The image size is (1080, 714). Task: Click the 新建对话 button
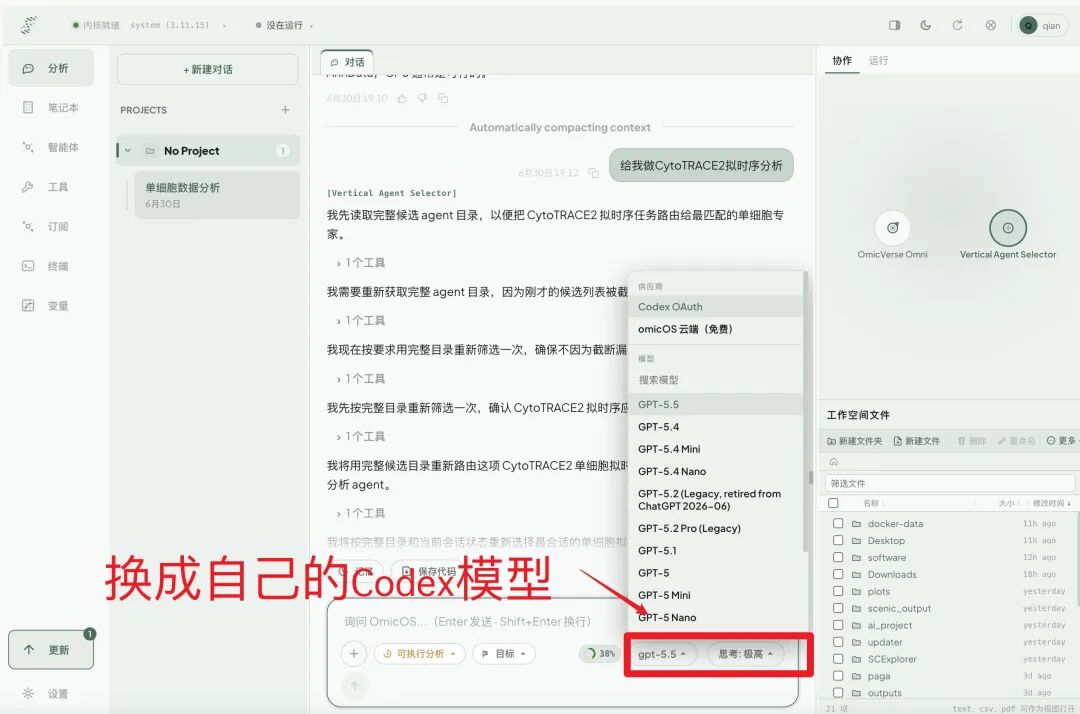[208, 70]
